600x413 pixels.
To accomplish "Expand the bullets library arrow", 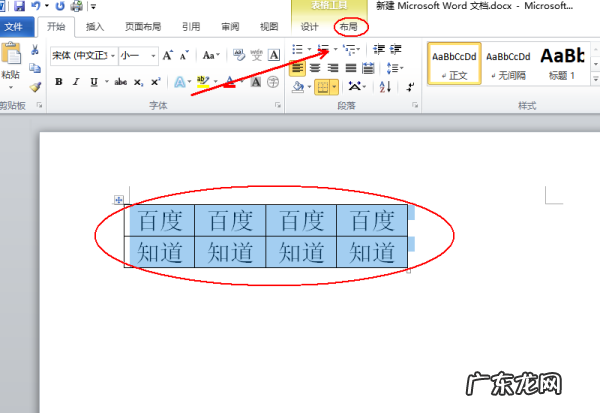I will tap(309, 49).
